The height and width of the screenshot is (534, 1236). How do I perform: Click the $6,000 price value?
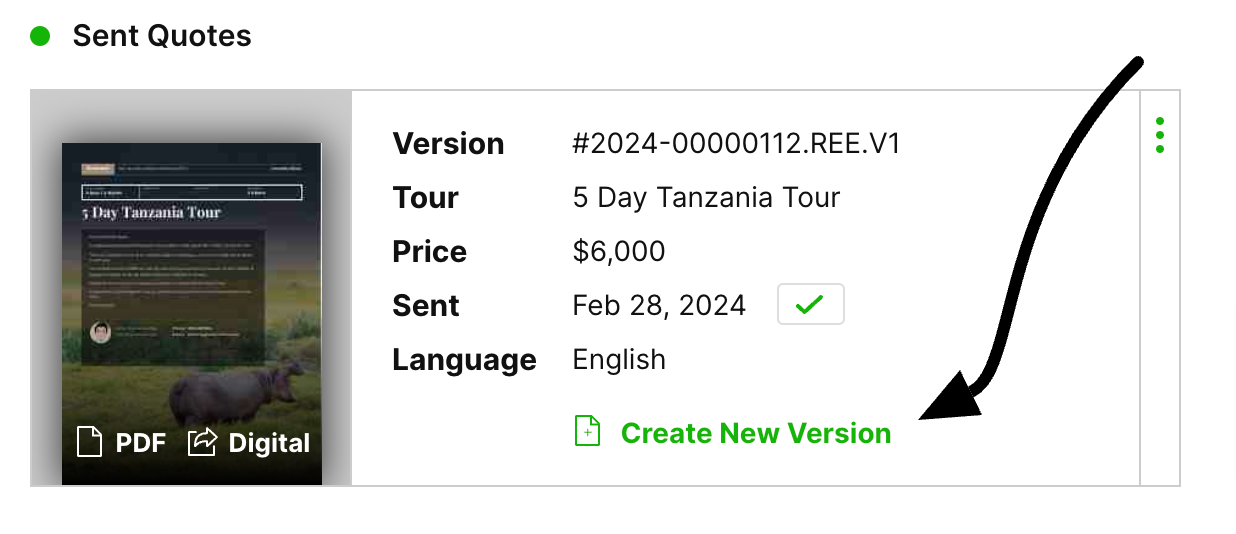619,252
